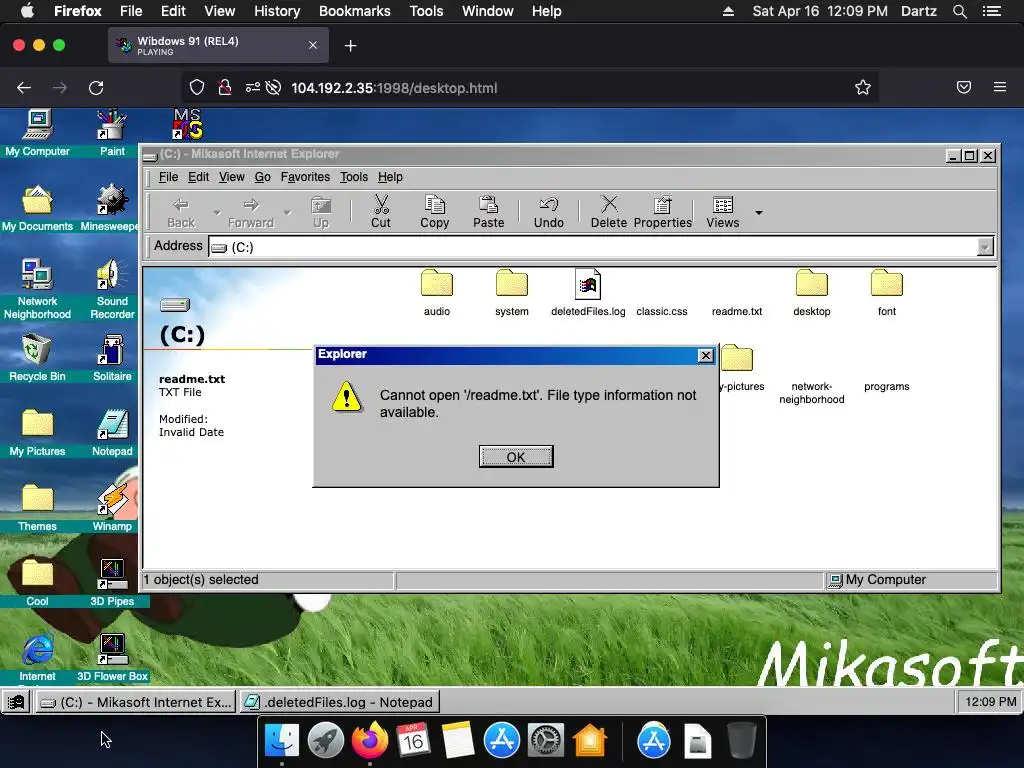This screenshot has height=768, width=1024.
Task: Open the Internet desktop icon
Action: [37, 658]
